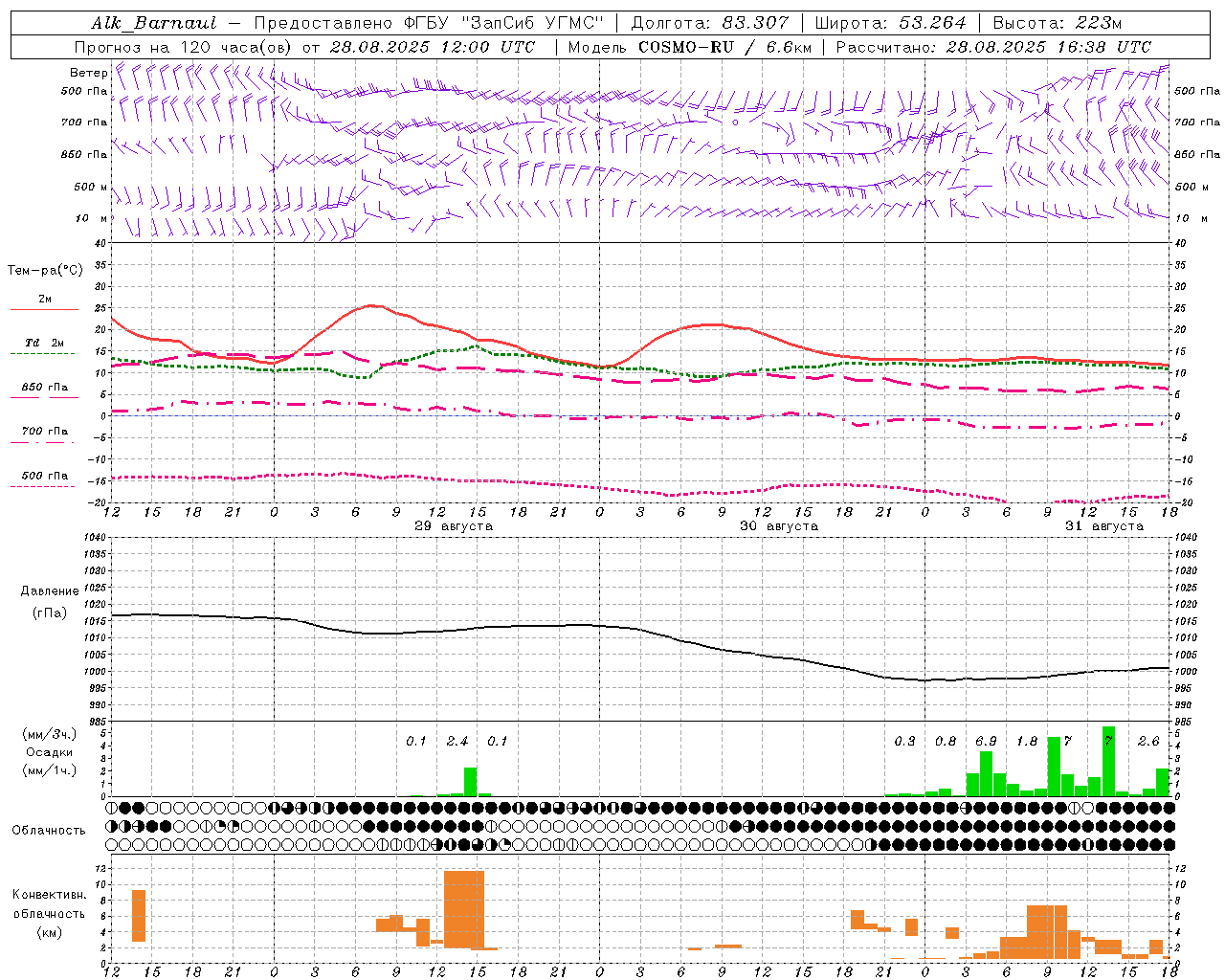Image resolution: width=1225 pixels, height=980 pixels.
Task: Click the 2.6 precipitation total
Action: [x=1148, y=742]
